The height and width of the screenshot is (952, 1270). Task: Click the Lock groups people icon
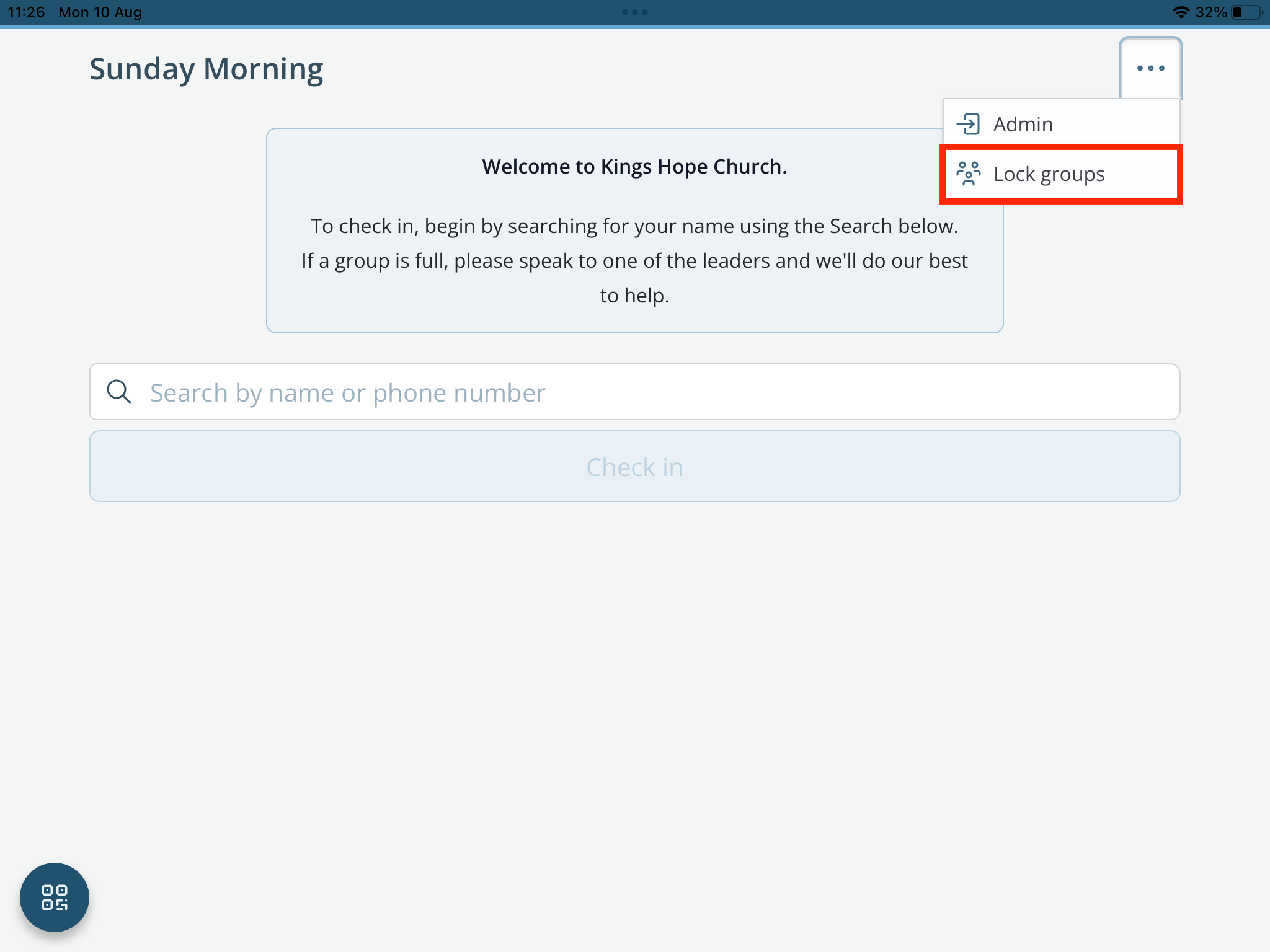coord(968,174)
